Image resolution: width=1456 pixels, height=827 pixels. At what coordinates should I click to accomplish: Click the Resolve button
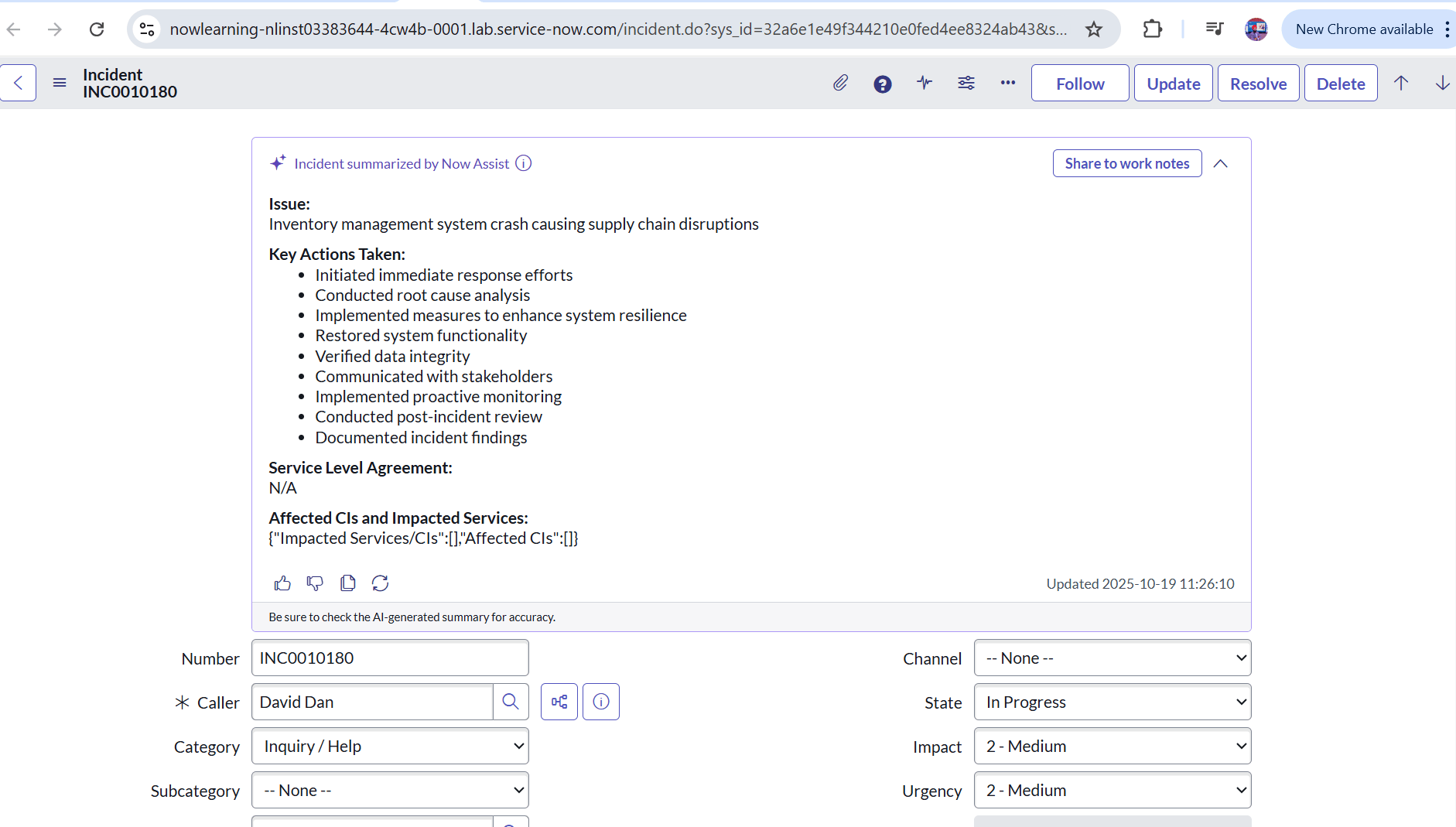[x=1258, y=84]
